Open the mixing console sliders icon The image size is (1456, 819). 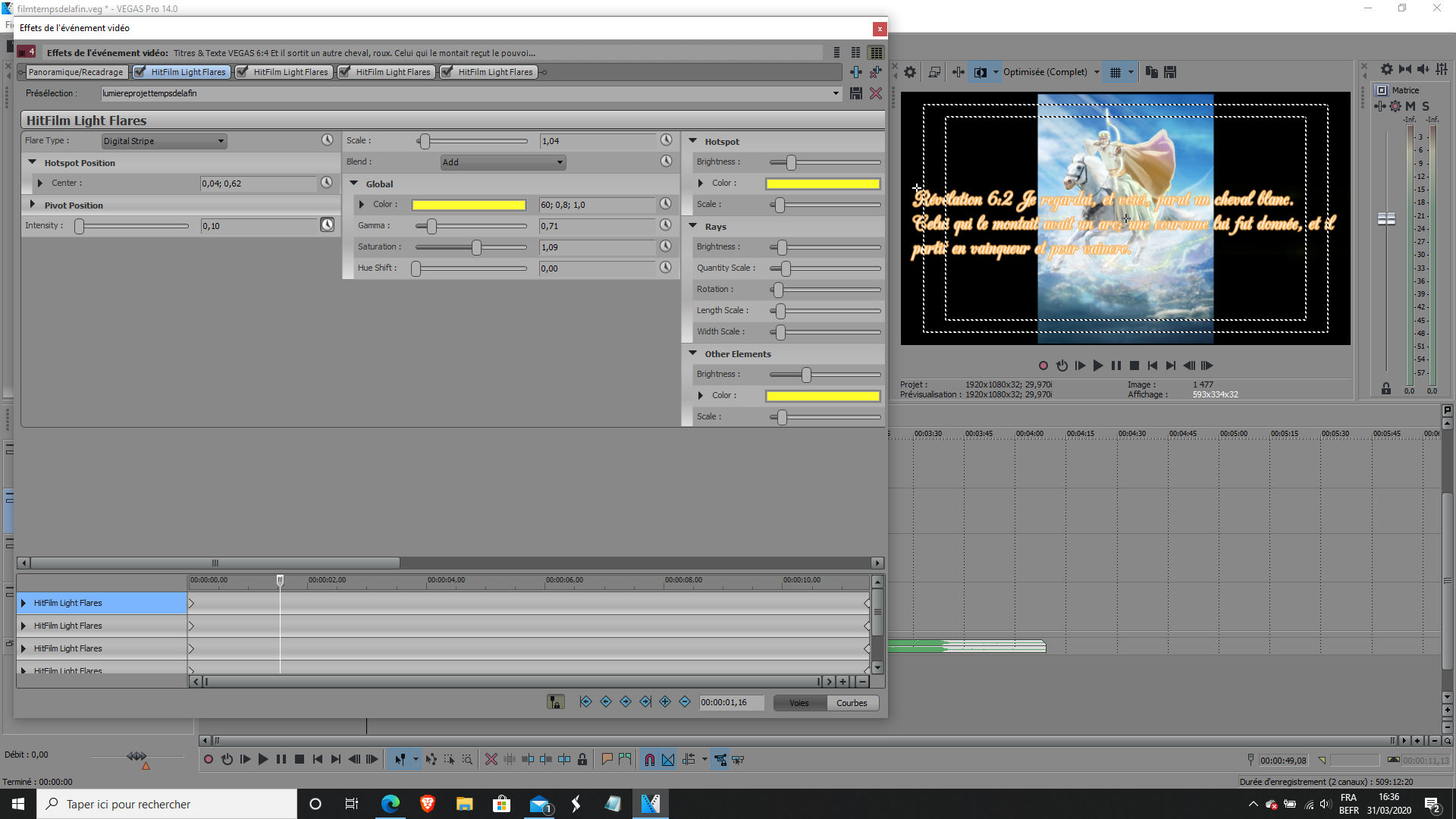[1442, 69]
